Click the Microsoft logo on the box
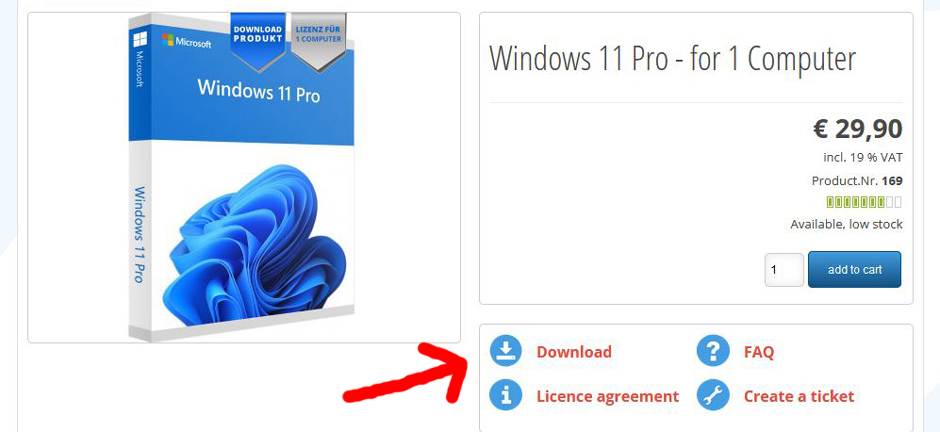The image size is (940, 432). (186, 41)
